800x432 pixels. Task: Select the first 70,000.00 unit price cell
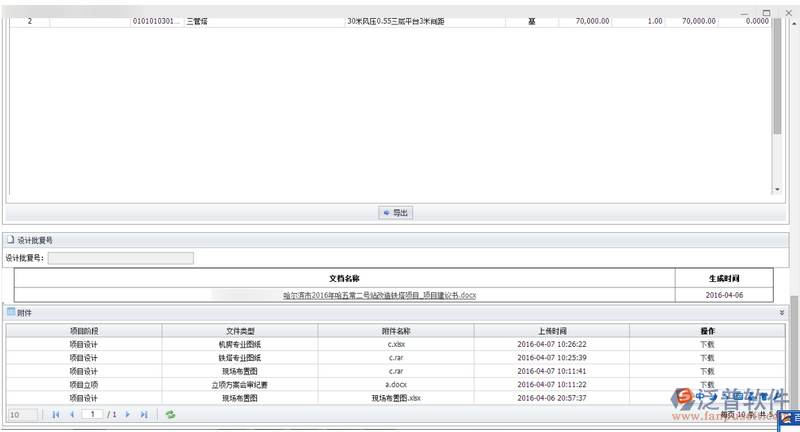[585, 21]
